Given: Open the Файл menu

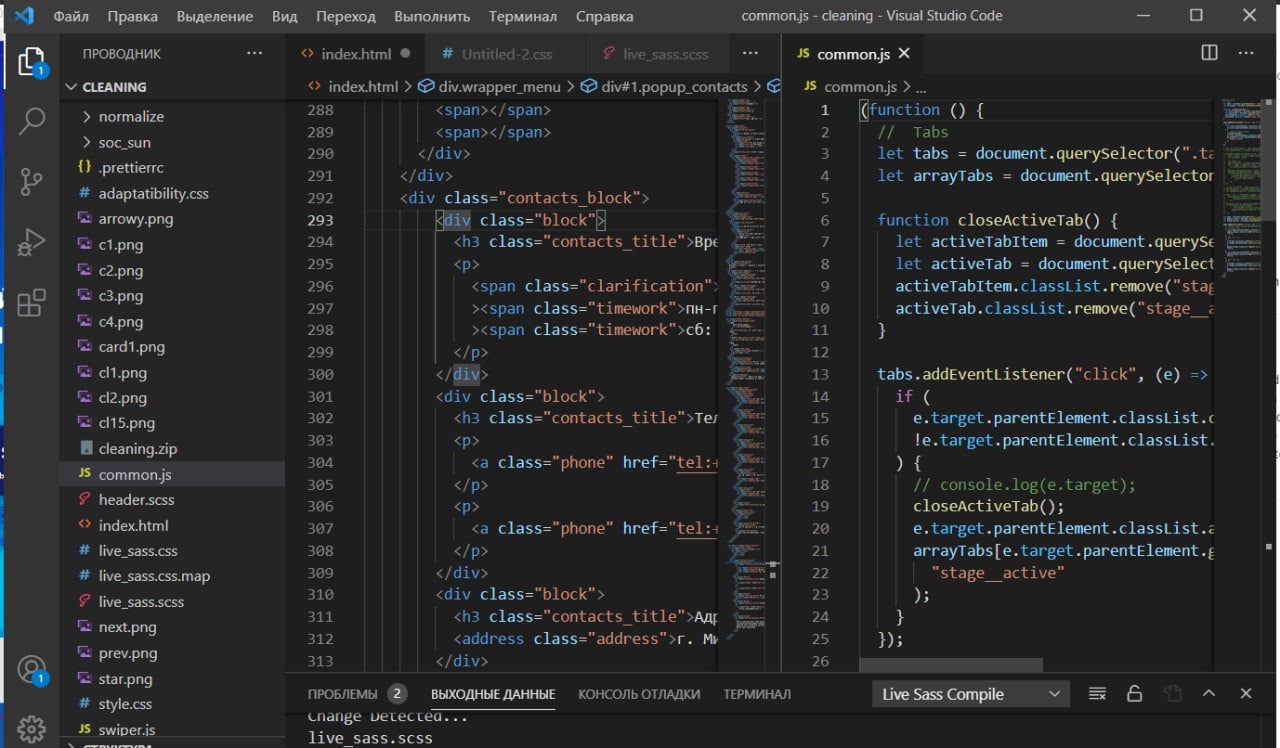Looking at the screenshot, I should coord(70,16).
